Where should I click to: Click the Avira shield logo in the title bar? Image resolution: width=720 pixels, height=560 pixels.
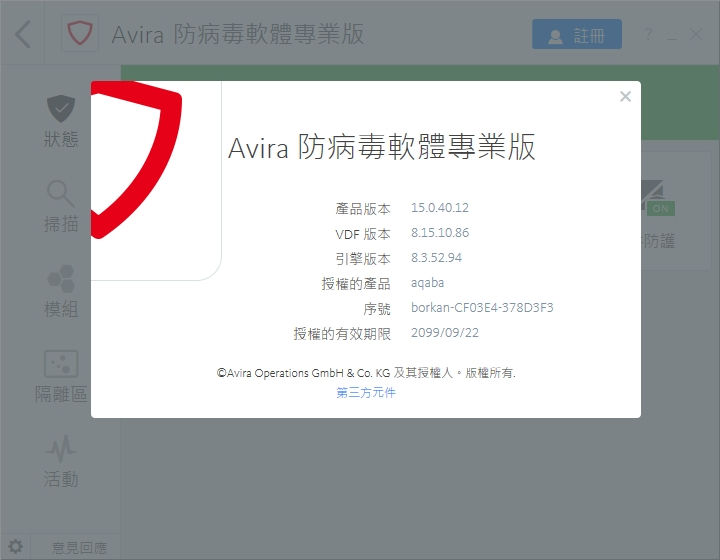point(79,35)
